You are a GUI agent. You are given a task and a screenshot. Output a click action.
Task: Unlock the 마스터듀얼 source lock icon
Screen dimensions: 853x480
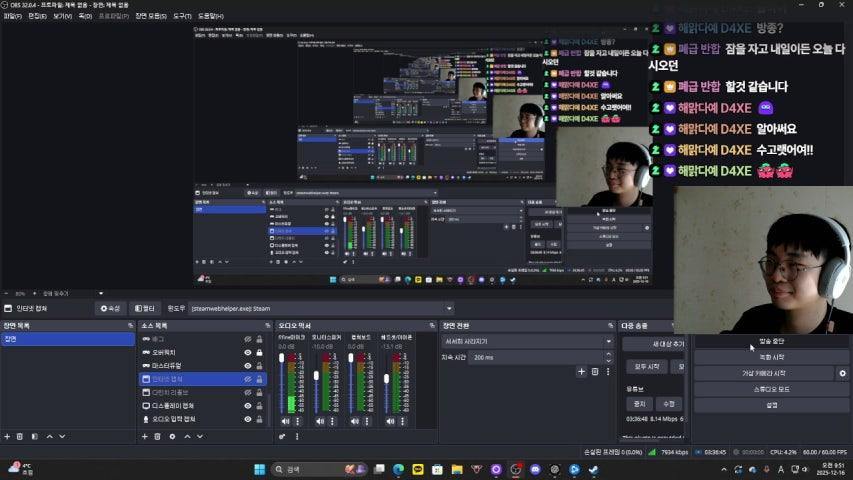(x=261, y=366)
